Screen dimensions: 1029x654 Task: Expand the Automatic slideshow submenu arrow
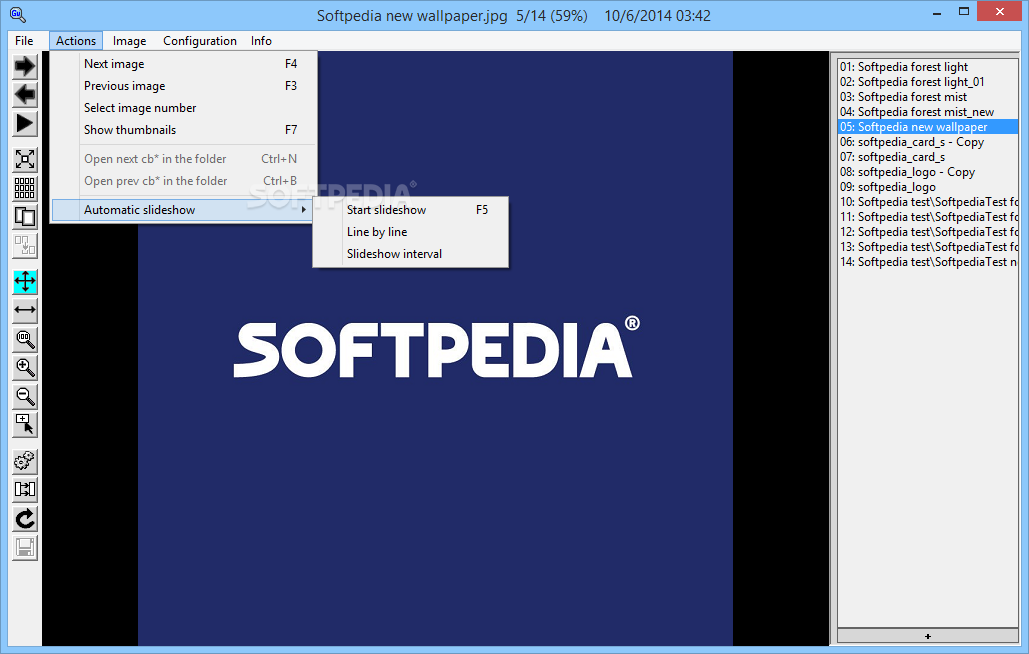(303, 210)
